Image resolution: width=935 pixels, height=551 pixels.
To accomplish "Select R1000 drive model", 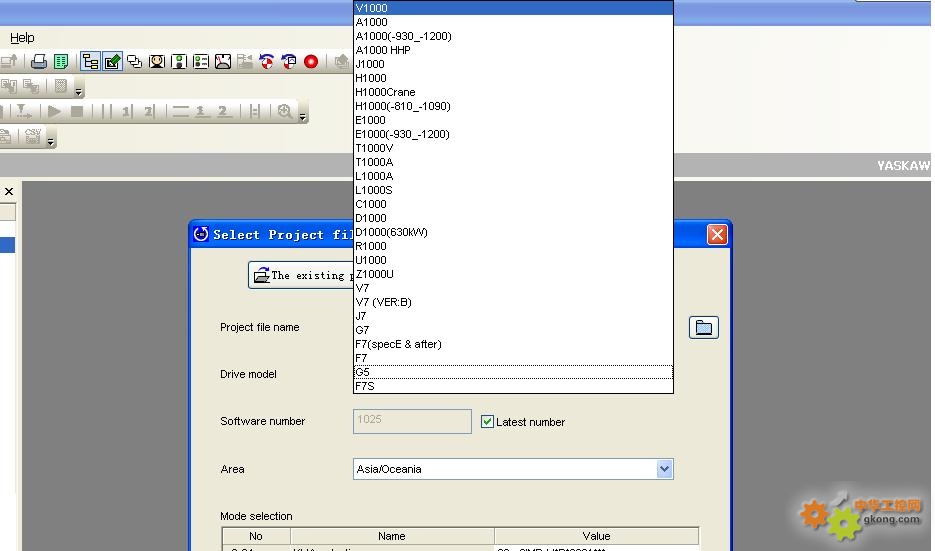I will [x=513, y=246].
